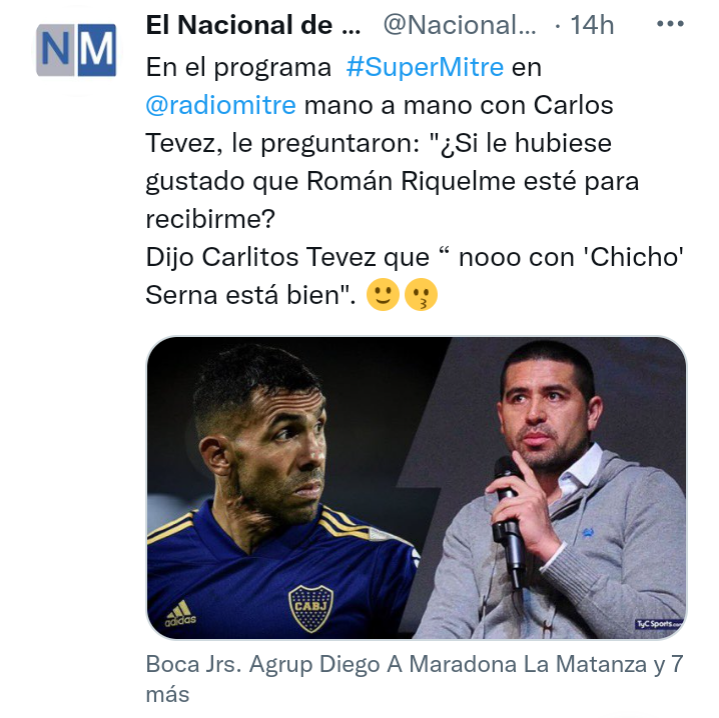Open the attached Tevez and Riquelme photo
Screen dimensions: 719x718
(416, 488)
